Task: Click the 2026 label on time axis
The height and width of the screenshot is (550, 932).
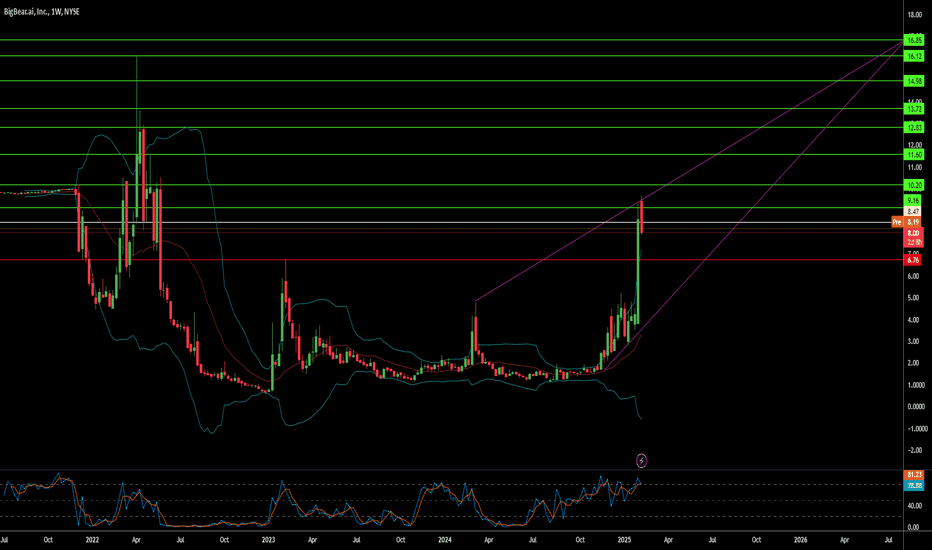Action: (801, 540)
